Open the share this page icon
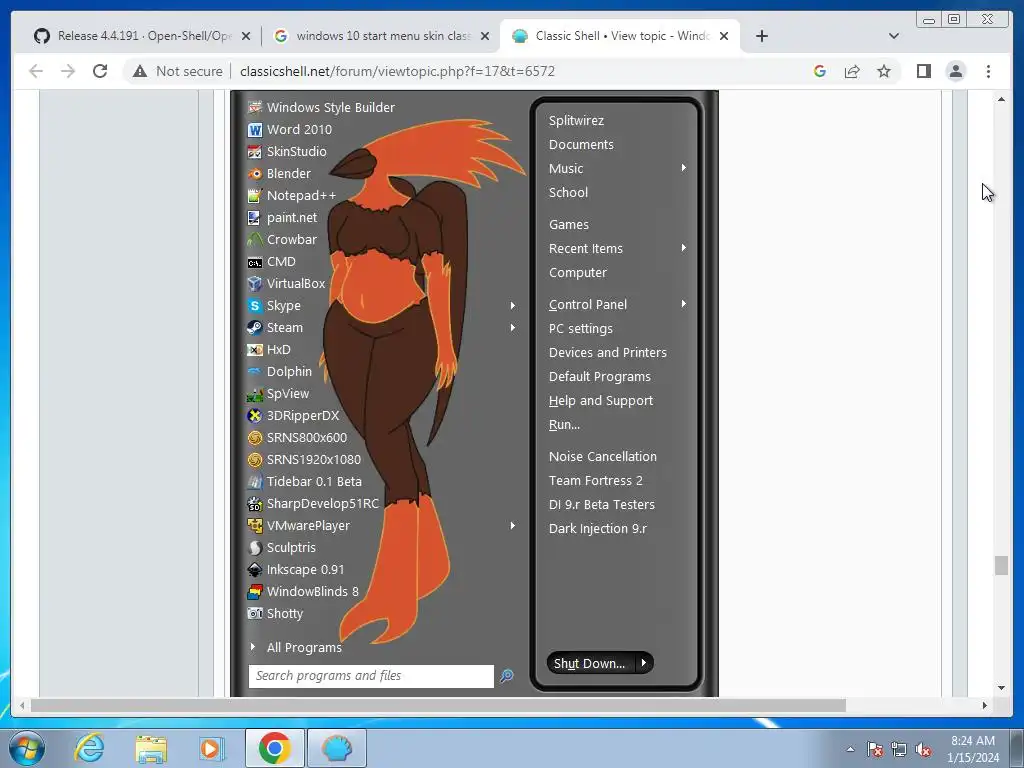1024x768 pixels. pos(852,71)
